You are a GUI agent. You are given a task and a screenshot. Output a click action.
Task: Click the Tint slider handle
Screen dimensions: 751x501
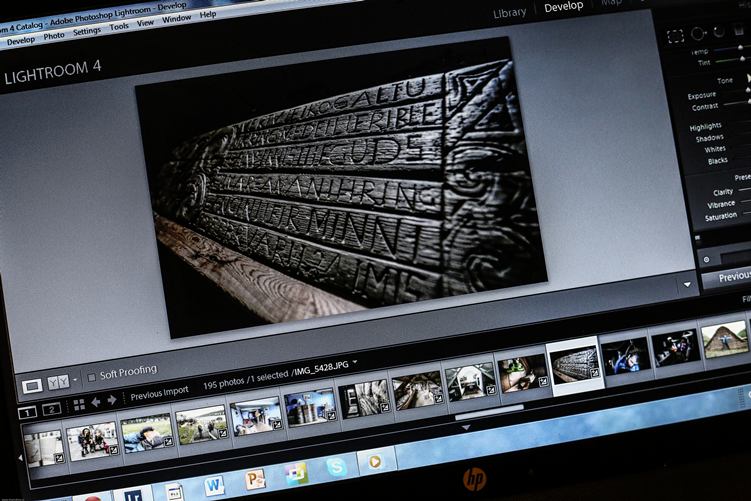(x=743, y=58)
